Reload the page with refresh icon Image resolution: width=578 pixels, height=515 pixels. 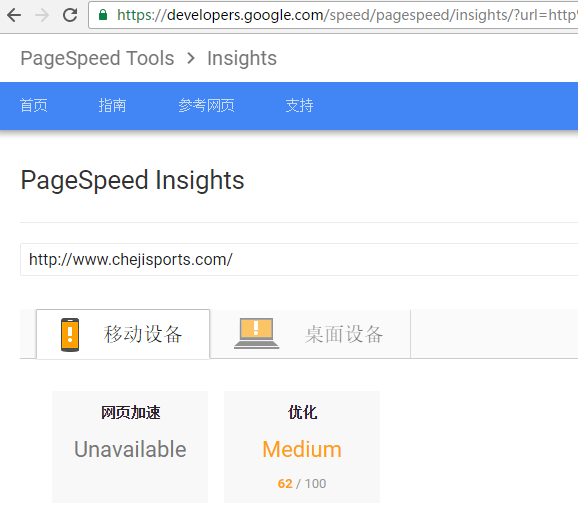pos(70,15)
